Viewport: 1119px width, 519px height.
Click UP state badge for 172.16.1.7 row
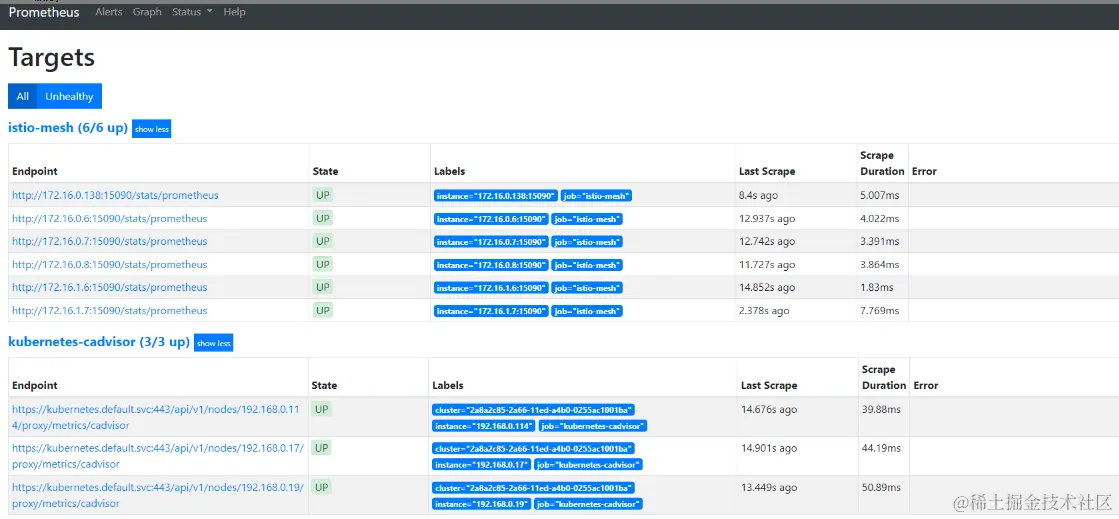click(323, 310)
